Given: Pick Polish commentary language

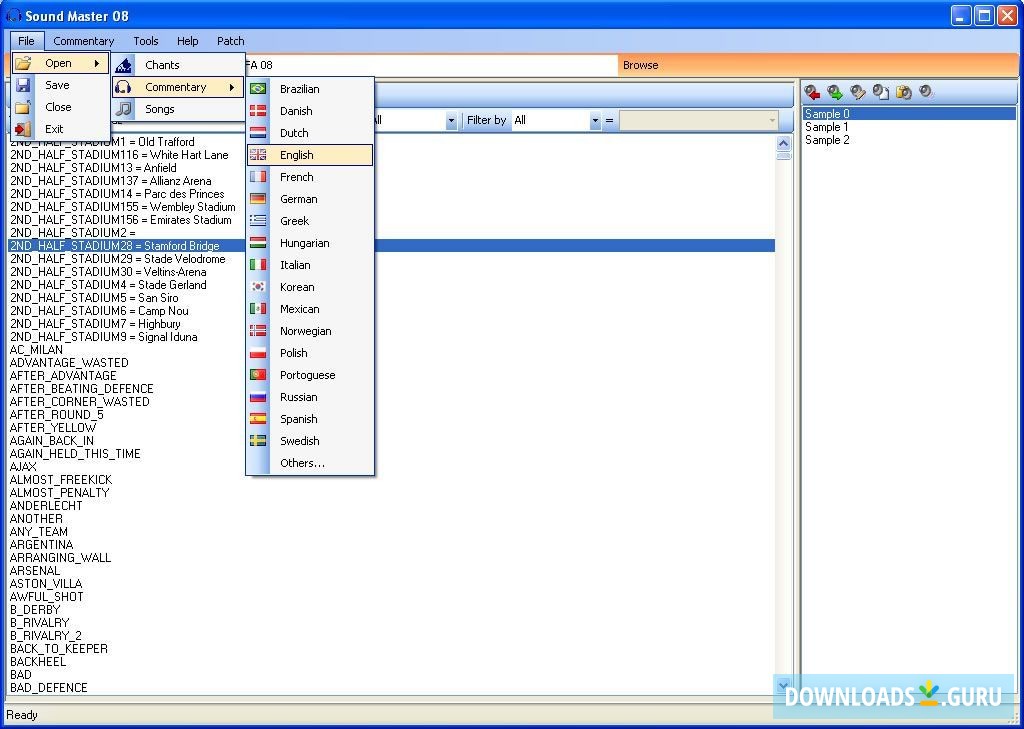Looking at the screenshot, I should click(x=310, y=353).
